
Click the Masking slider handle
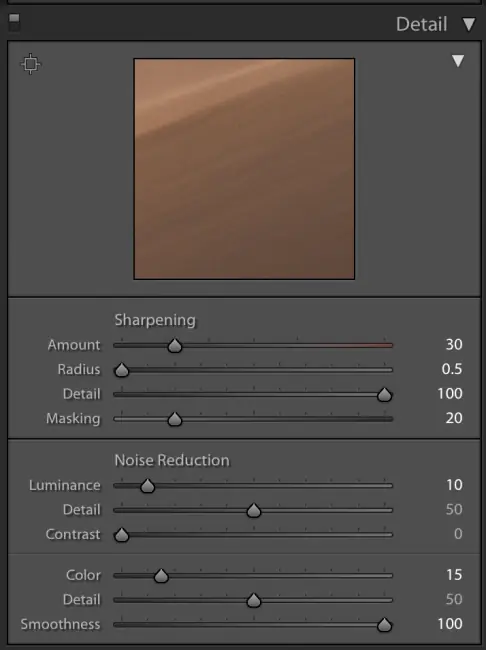pos(175,419)
